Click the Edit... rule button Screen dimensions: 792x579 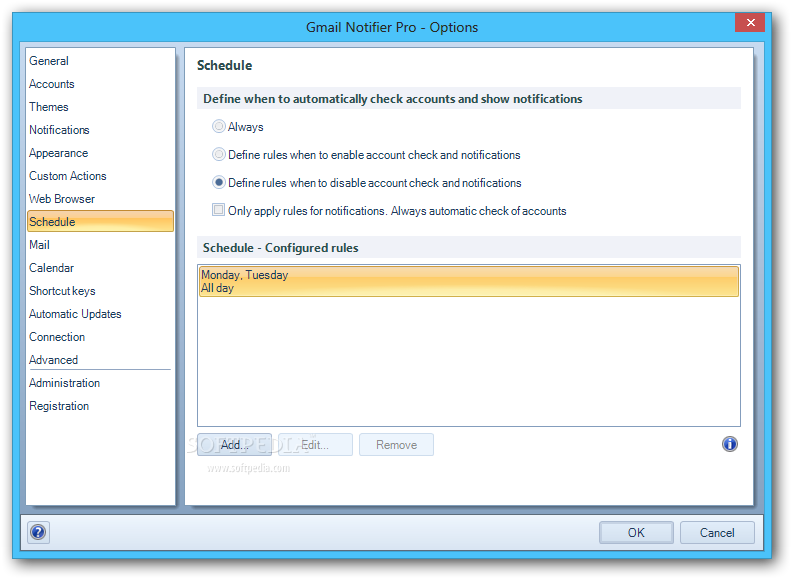[x=315, y=445]
